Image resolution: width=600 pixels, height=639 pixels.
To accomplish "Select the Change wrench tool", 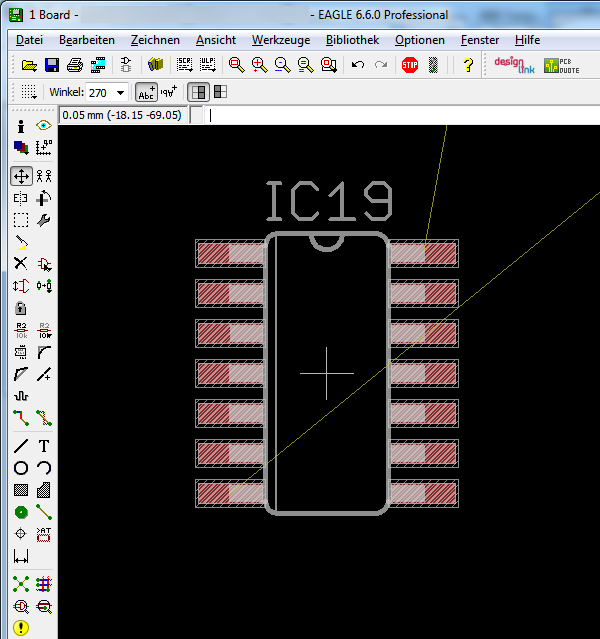I will click(x=44, y=220).
